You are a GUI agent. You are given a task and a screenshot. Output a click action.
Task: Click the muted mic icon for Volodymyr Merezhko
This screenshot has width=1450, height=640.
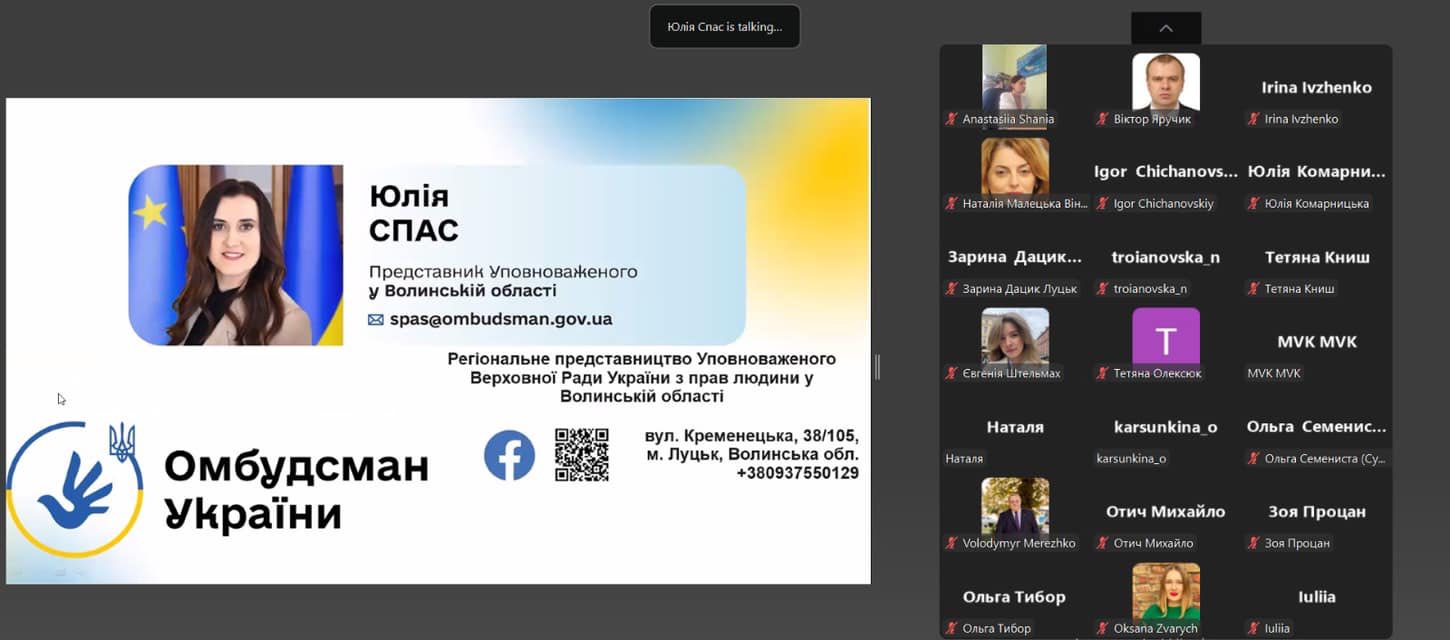(x=951, y=544)
